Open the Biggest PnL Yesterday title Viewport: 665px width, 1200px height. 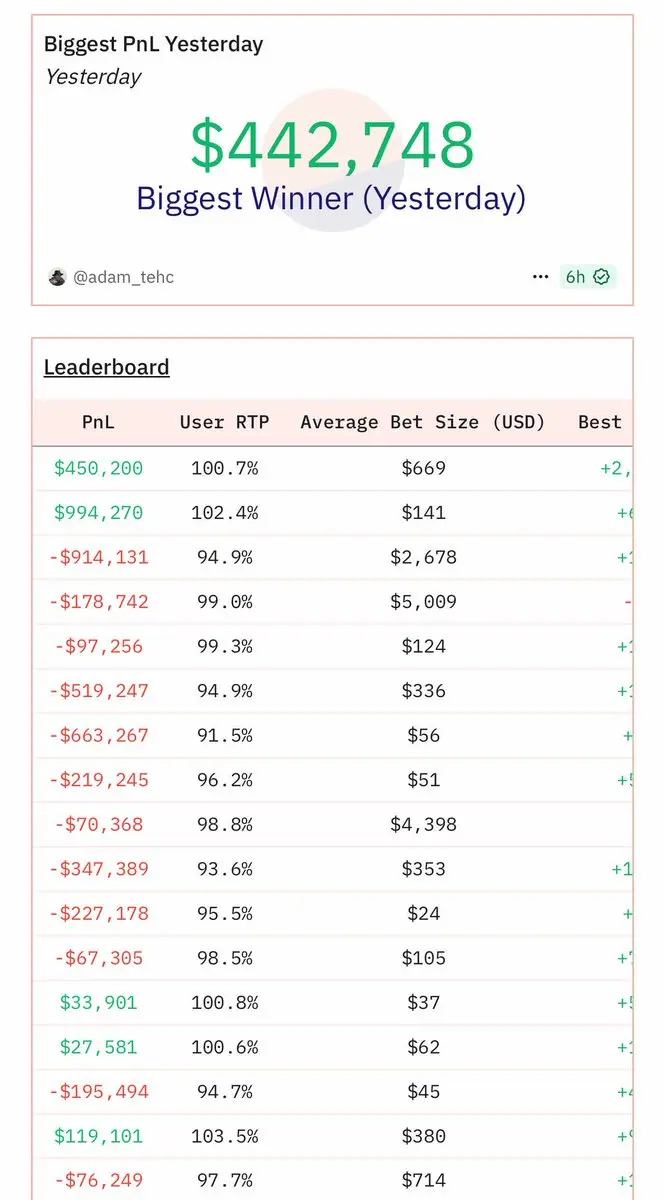(153, 44)
